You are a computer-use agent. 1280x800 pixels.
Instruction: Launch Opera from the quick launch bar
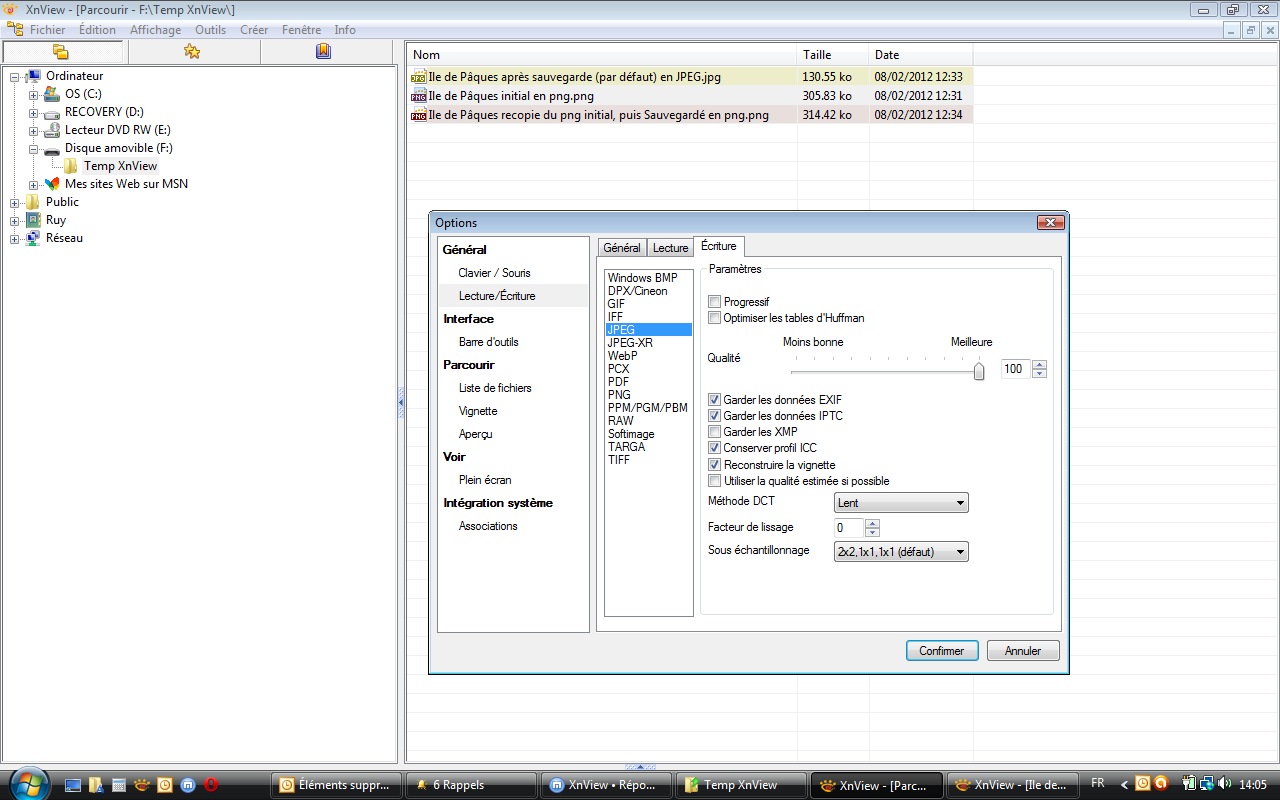(x=211, y=785)
